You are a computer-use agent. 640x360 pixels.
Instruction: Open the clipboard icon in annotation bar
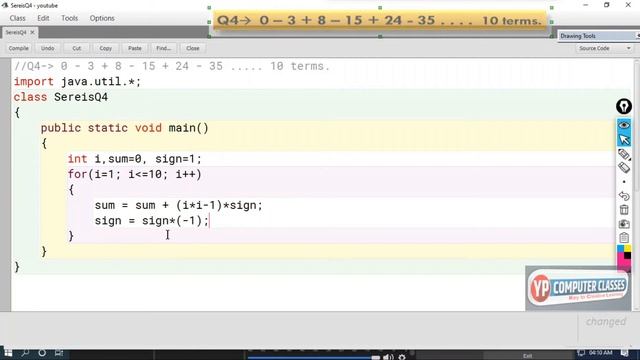tap(624, 238)
